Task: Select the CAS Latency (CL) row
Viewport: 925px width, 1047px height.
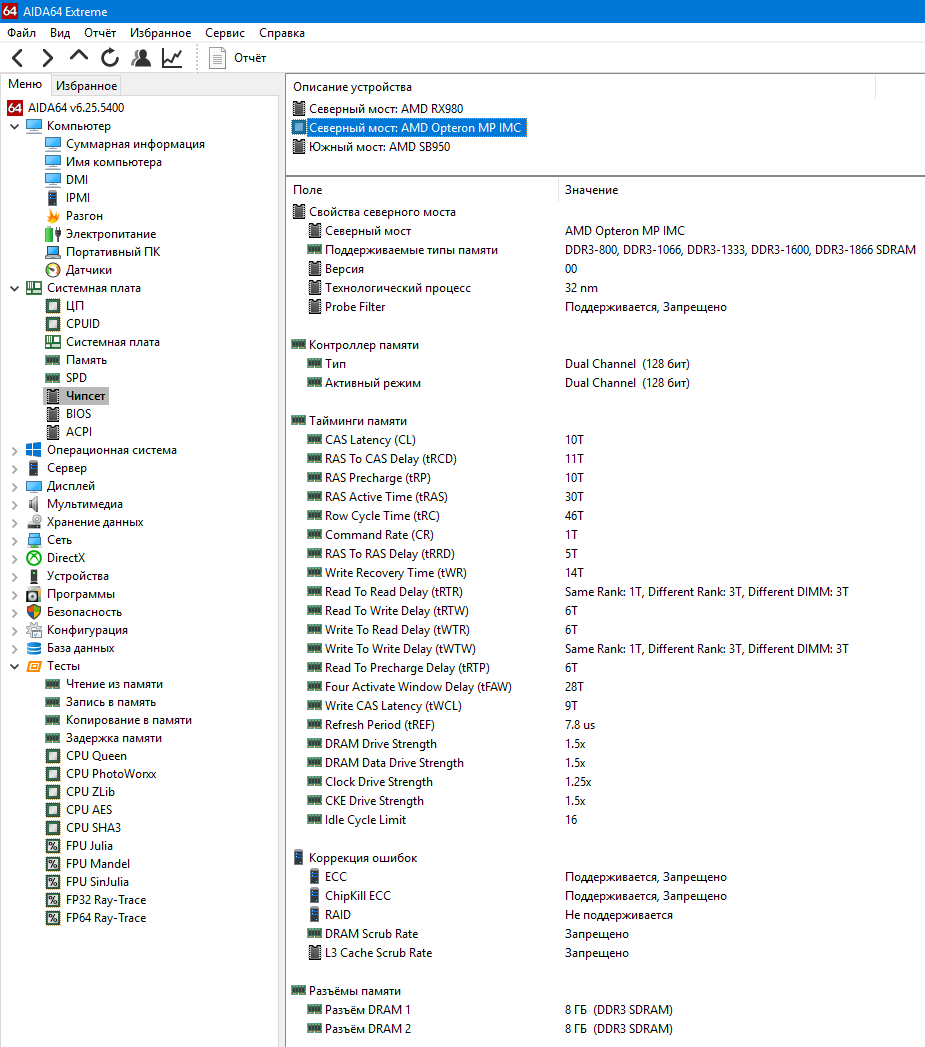Action: [x=606, y=440]
